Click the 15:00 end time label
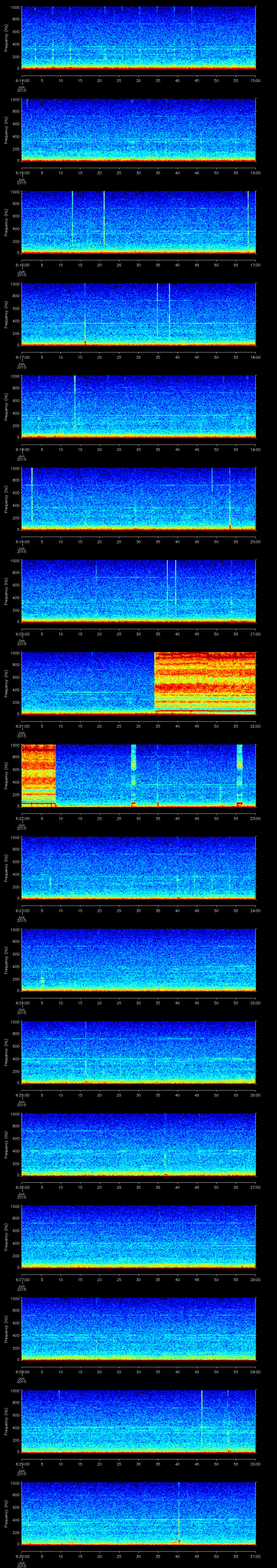 (x=256, y=80)
